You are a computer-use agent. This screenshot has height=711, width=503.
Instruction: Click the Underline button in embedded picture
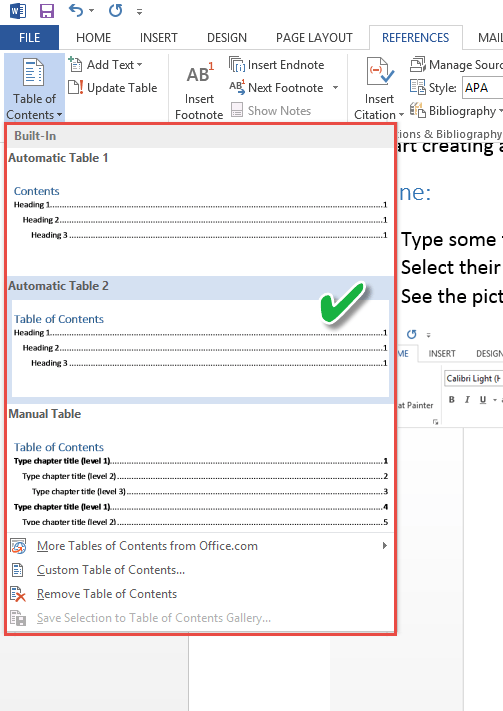click(483, 399)
